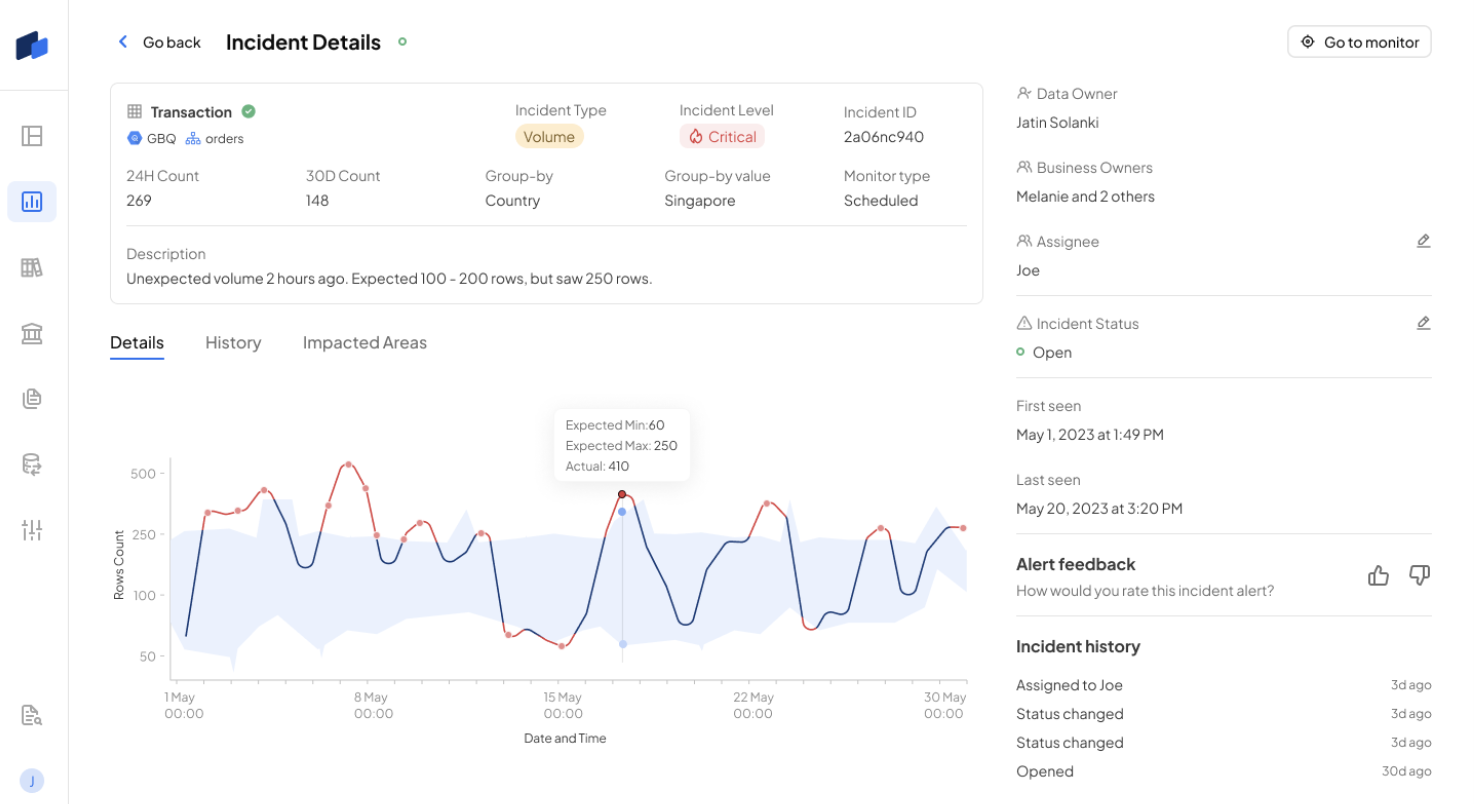Viewport: 1474px width, 804px height.
Task: Give thumbs up alert feedback
Action: [x=1379, y=575]
